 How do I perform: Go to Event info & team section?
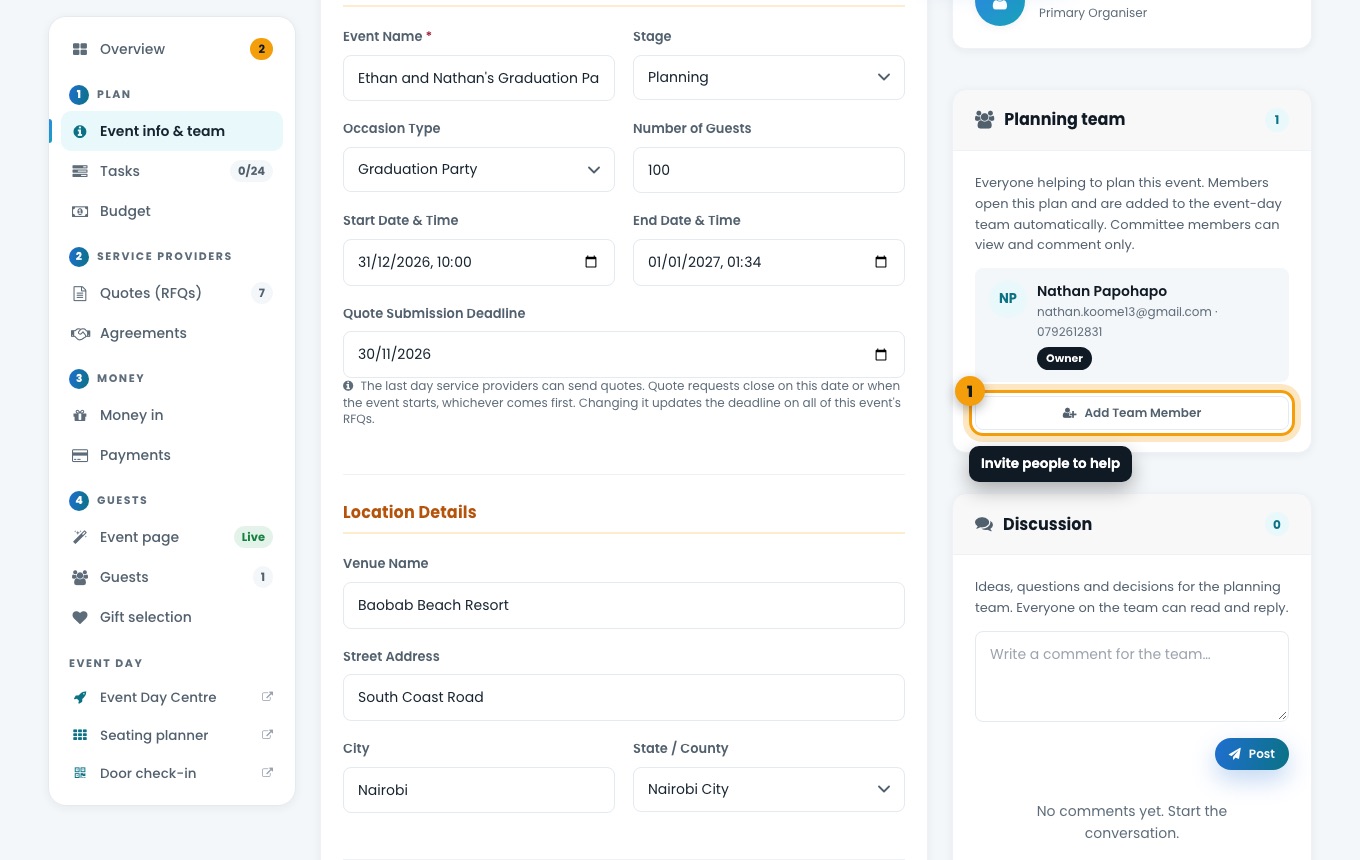[x=172, y=131]
